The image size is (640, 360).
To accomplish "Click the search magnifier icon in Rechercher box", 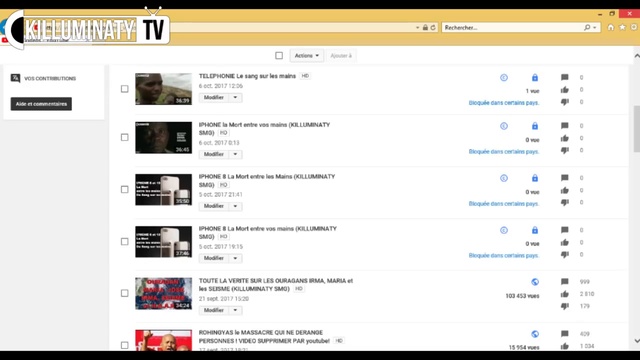I will (587, 27).
